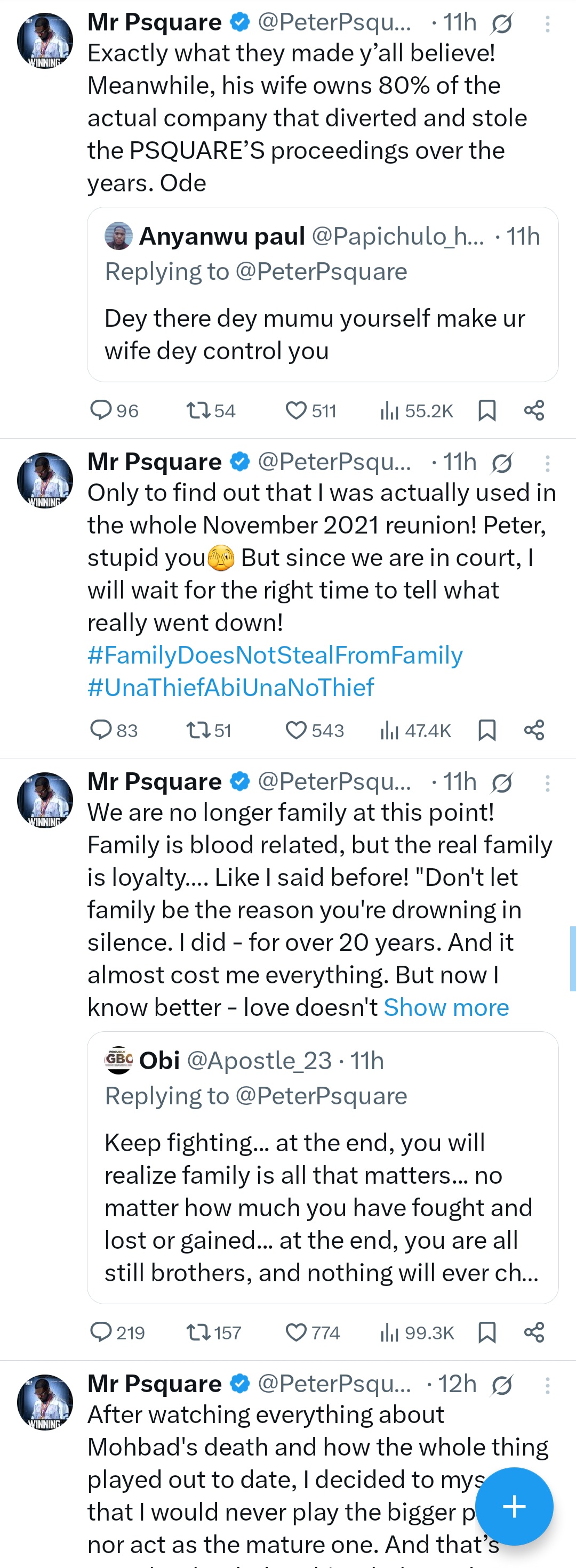576x1568 pixels.
Task: Share the tweet with 55.2K views
Action: coord(534,410)
